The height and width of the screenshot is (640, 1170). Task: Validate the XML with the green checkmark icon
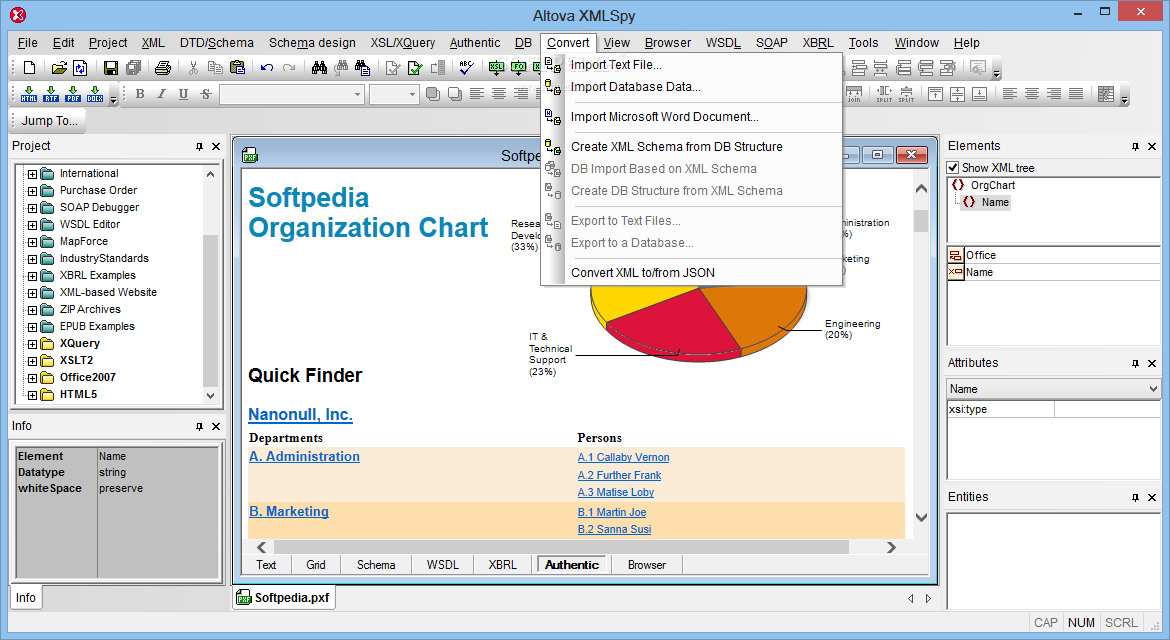pyautogui.click(x=415, y=68)
